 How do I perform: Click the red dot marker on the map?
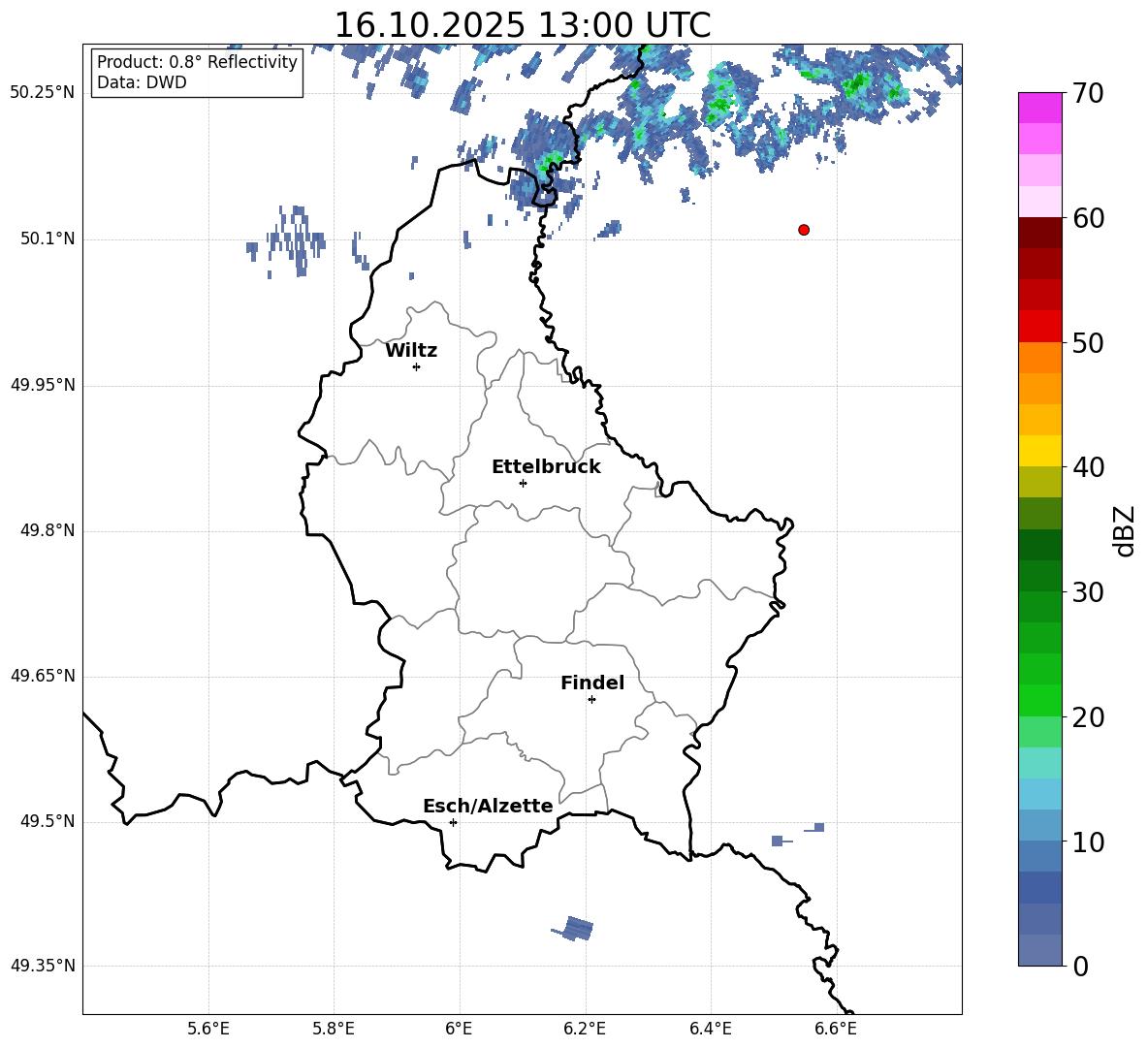[803, 230]
